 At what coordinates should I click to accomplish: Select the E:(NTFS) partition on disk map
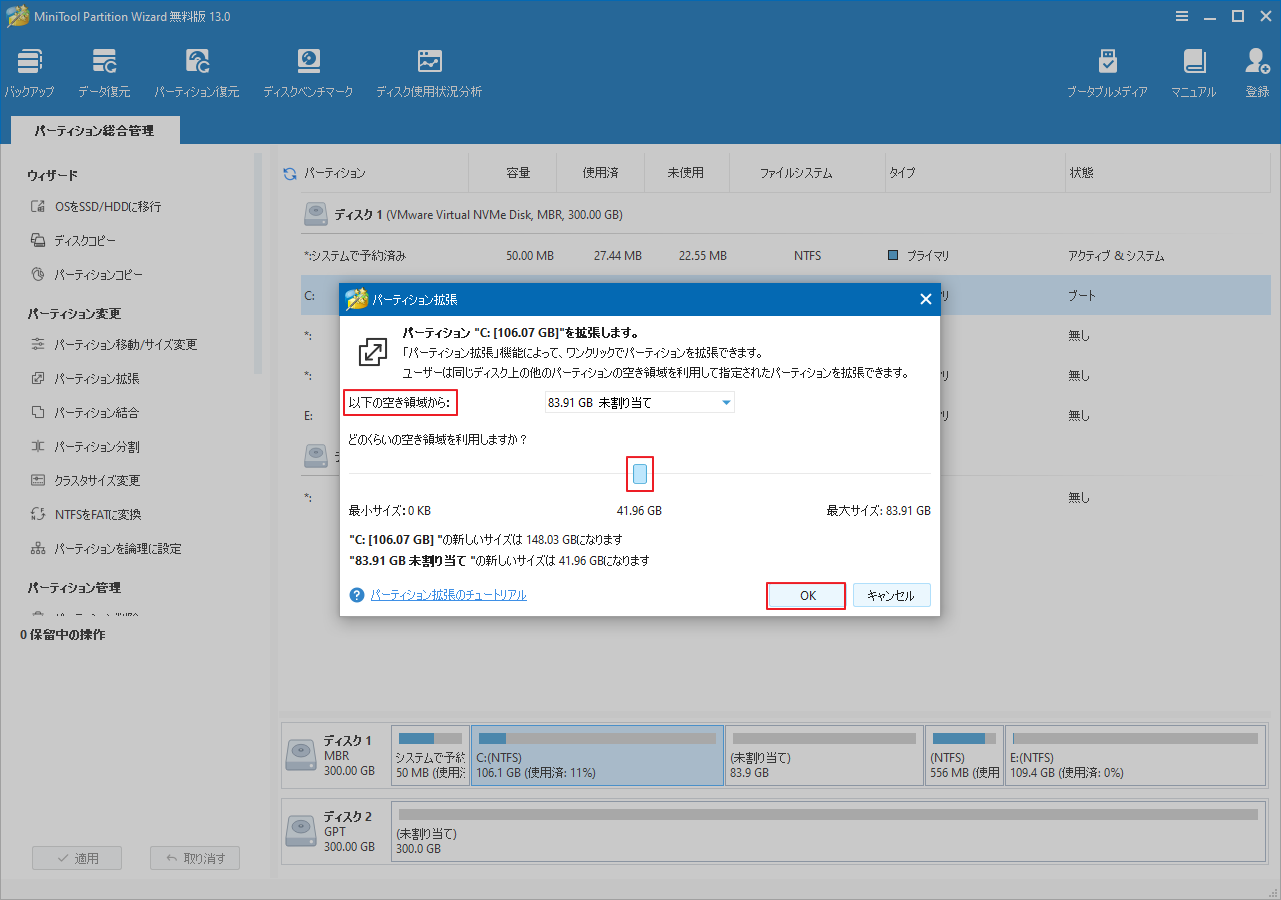(1135, 755)
